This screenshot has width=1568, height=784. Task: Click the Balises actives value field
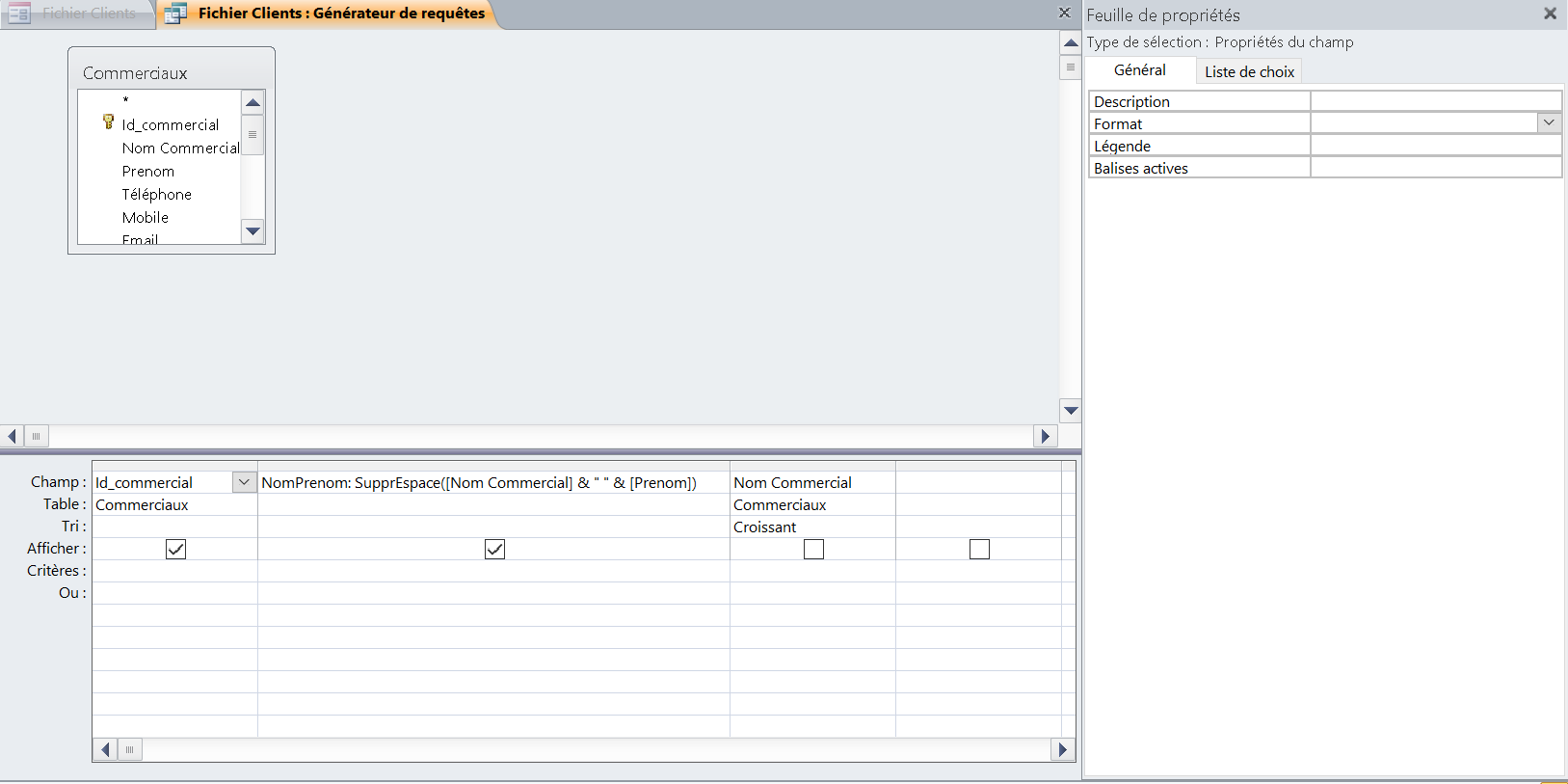1436,168
